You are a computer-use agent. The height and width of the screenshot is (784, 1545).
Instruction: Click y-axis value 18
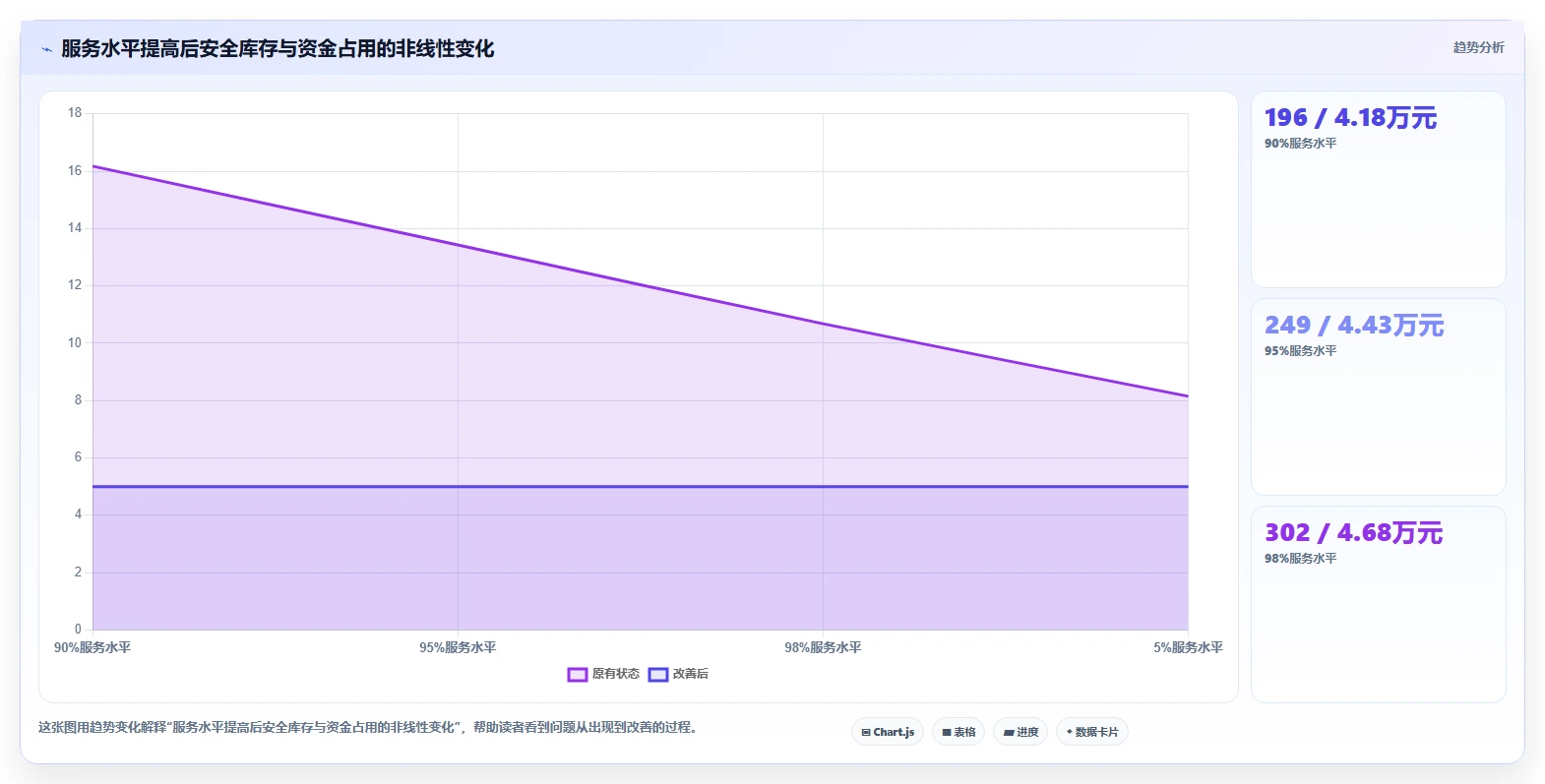pos(75,113)
